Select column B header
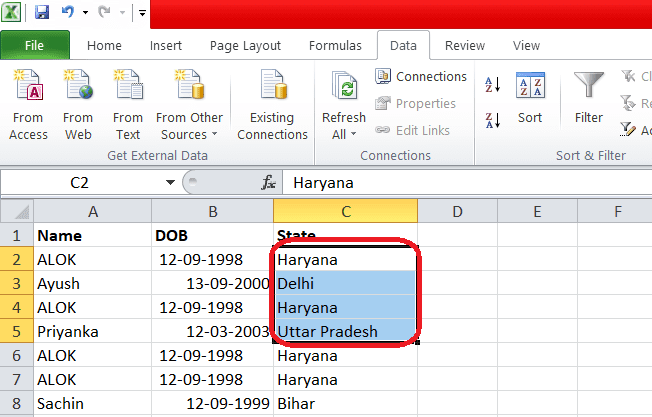652x417 pixels. coord(213,212)
